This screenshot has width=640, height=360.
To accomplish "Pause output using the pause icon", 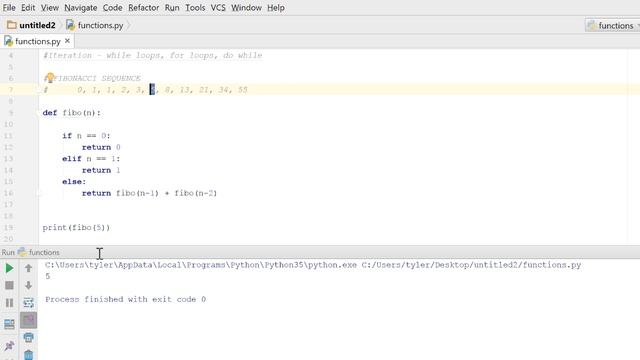I will 9,303.
